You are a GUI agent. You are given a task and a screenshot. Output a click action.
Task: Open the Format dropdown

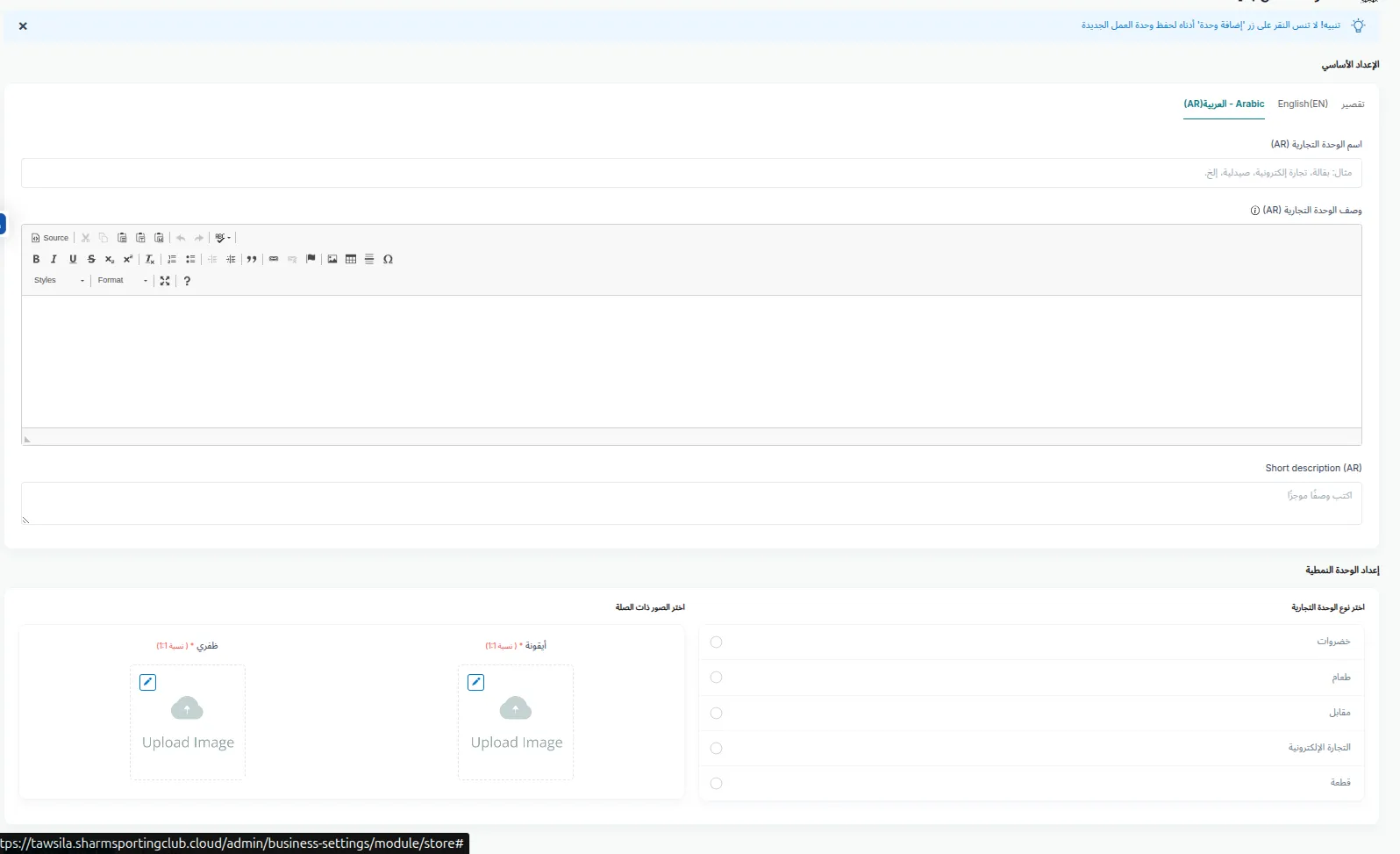click(123, 281)
